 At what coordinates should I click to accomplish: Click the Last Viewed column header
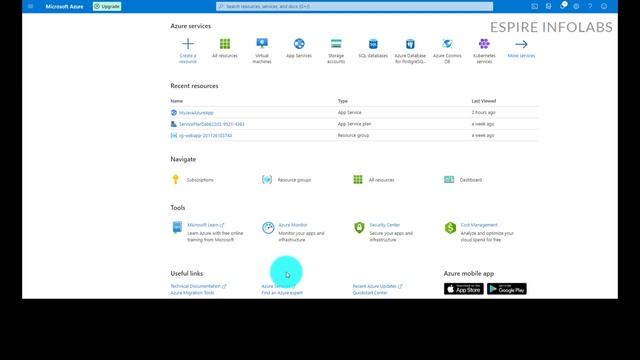pyautogui.click(x=484, y=101)
